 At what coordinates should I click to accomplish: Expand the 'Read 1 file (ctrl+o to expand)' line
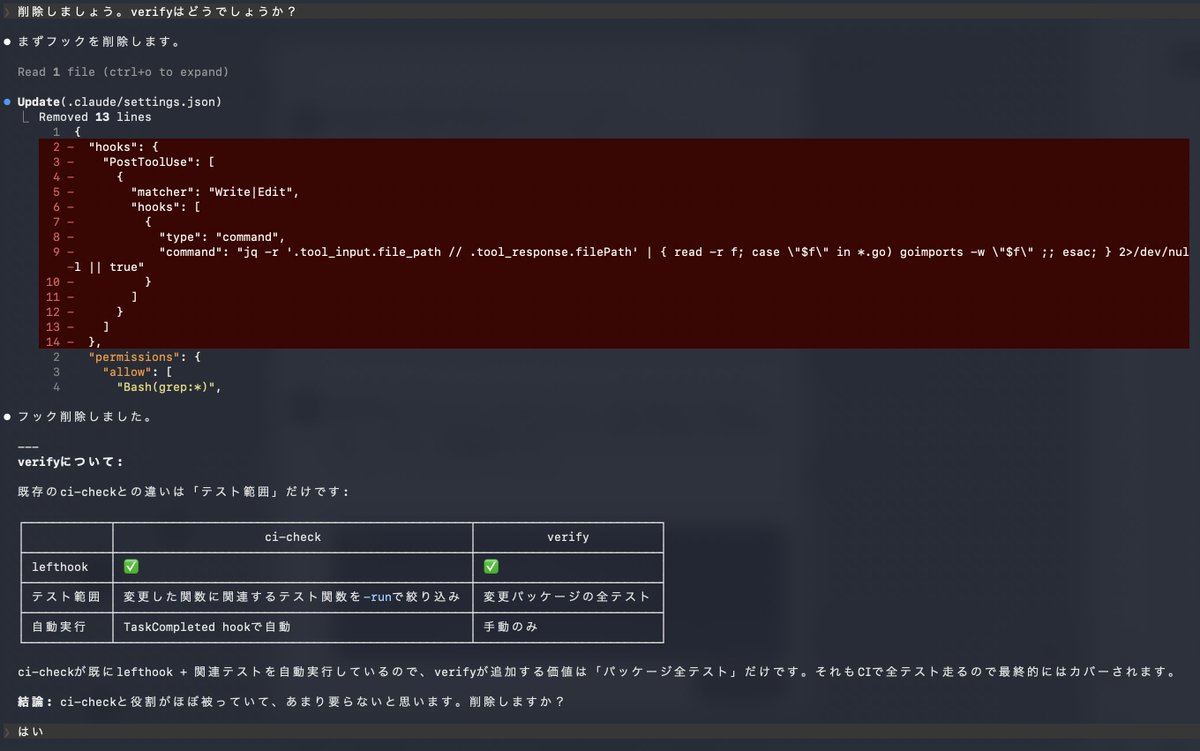coord(123,72)
